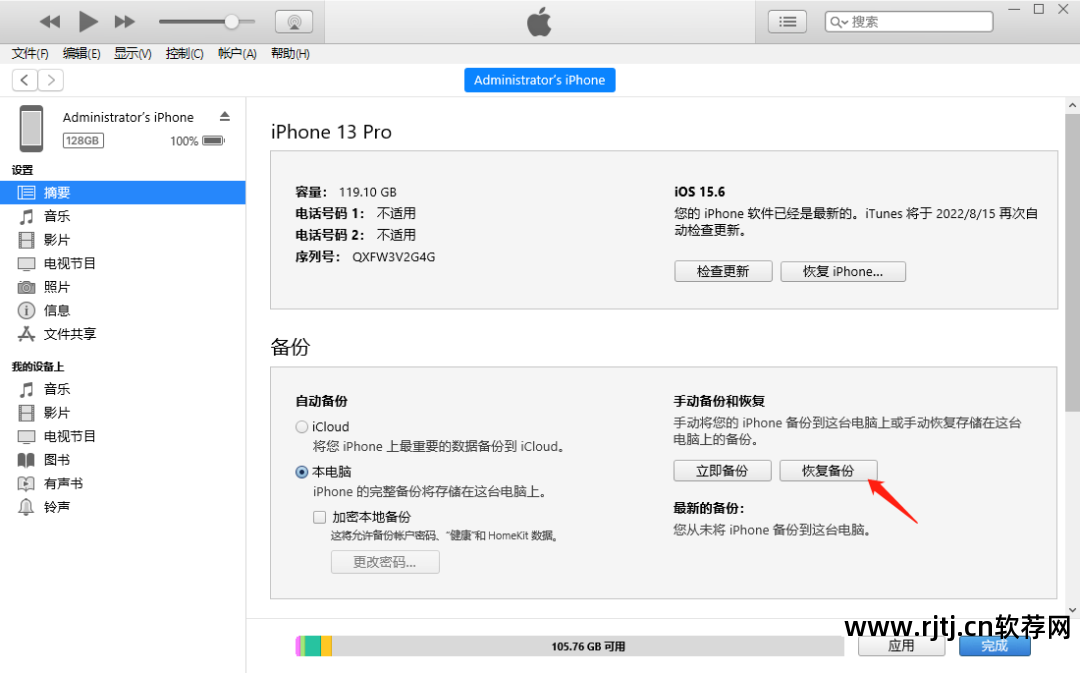This screenshot has height=673, width=1080.
Task: Click the scrollbar up arrow
Action: (1072, 105)
